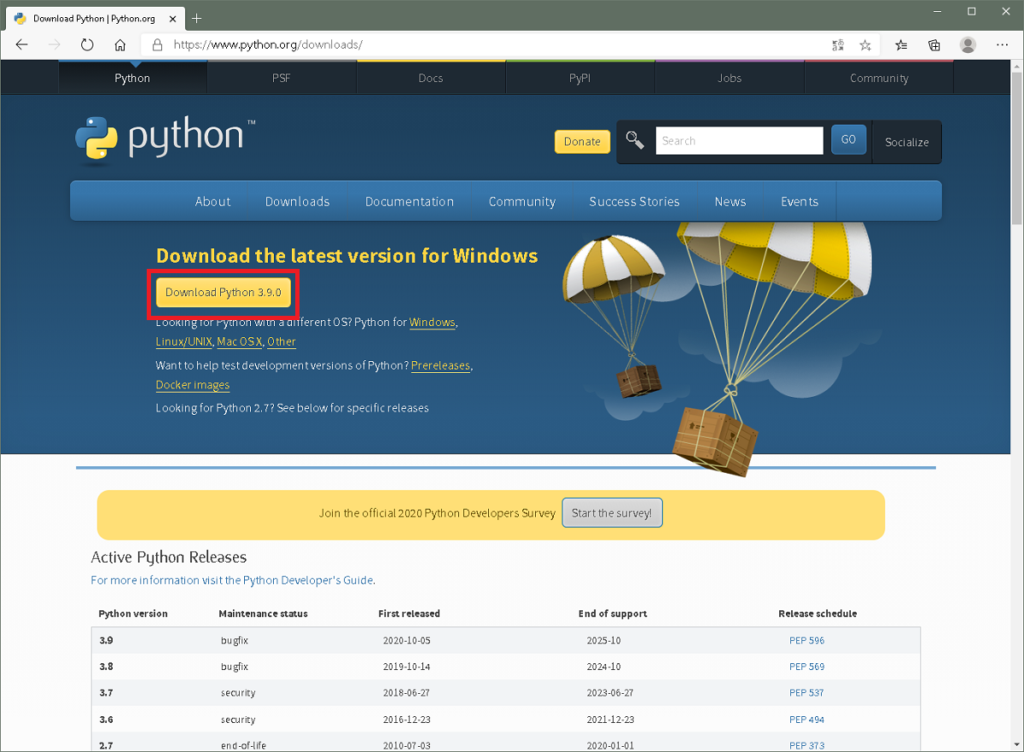Go back with the browser back arrow
Screen dimensions: 1024x752
[x=22, y=44]
